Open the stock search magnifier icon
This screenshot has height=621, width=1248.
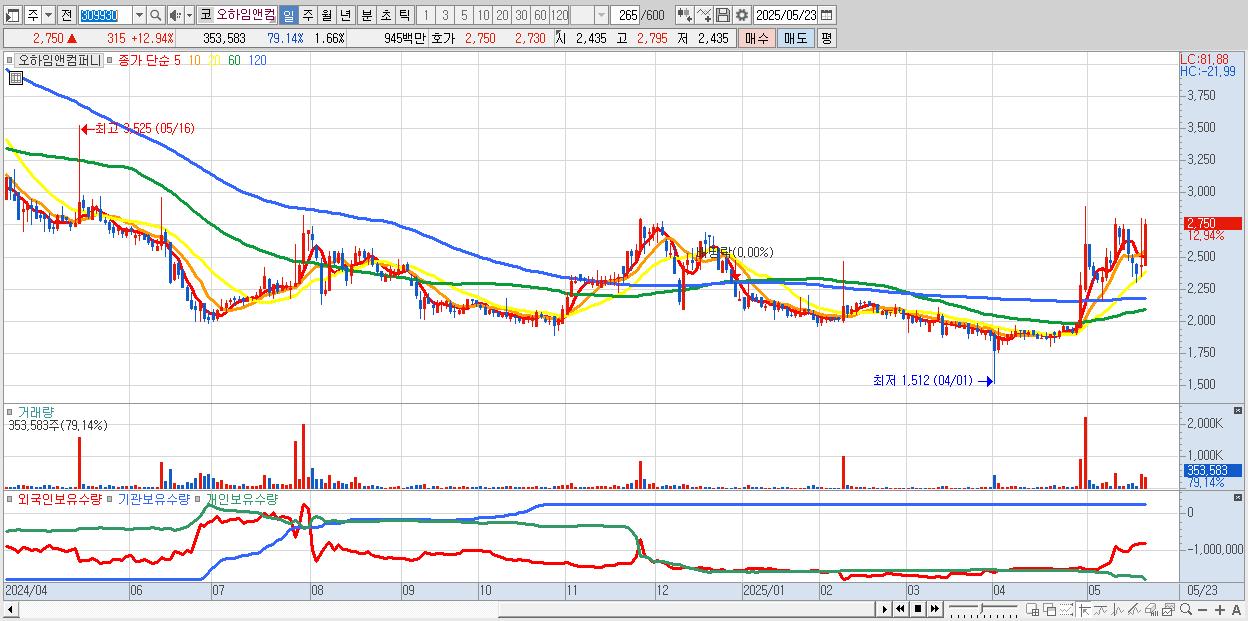click(x=156, y=15)
